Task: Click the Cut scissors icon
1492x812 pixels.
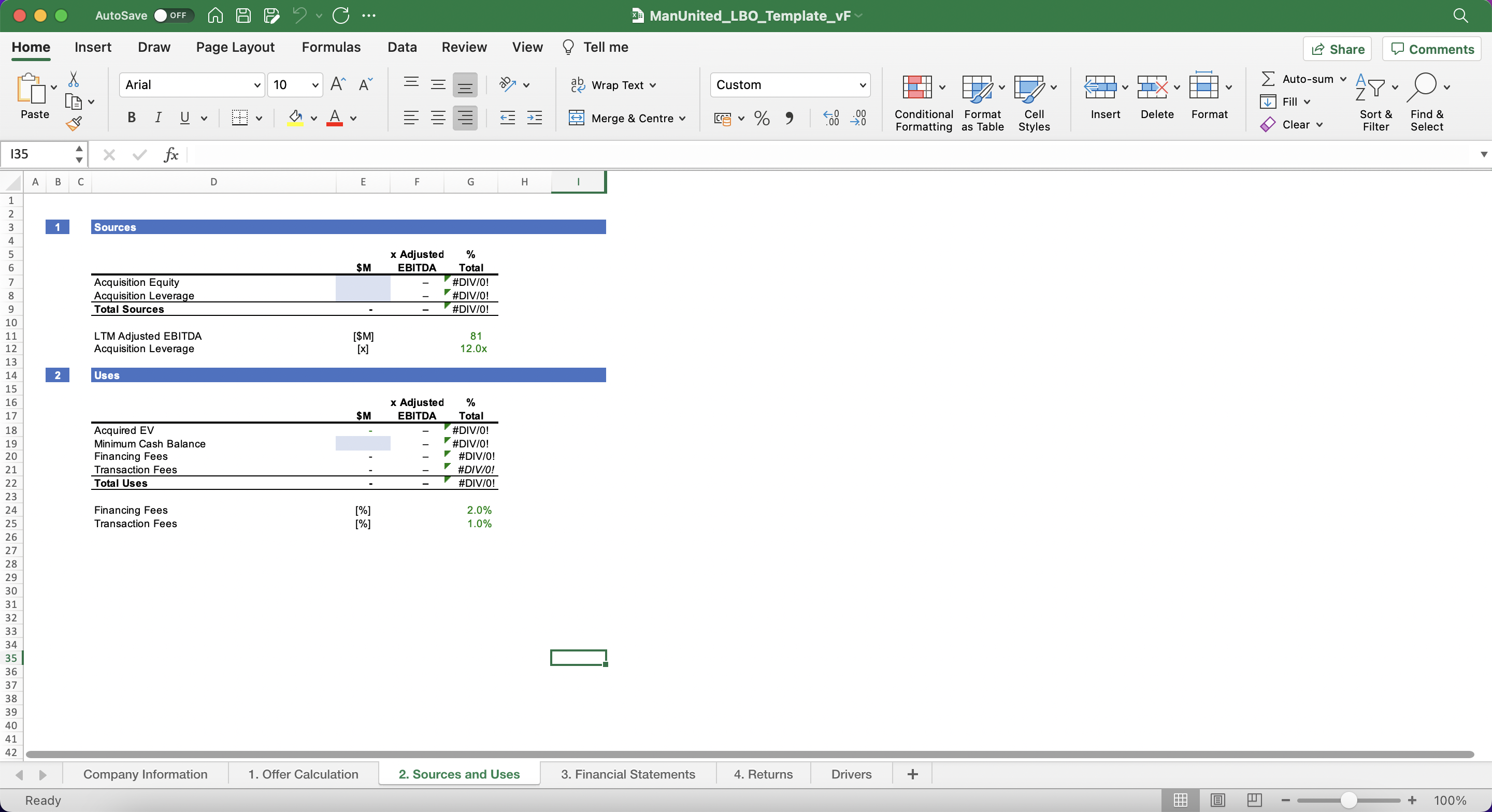Action: click(x=74, y=79)
